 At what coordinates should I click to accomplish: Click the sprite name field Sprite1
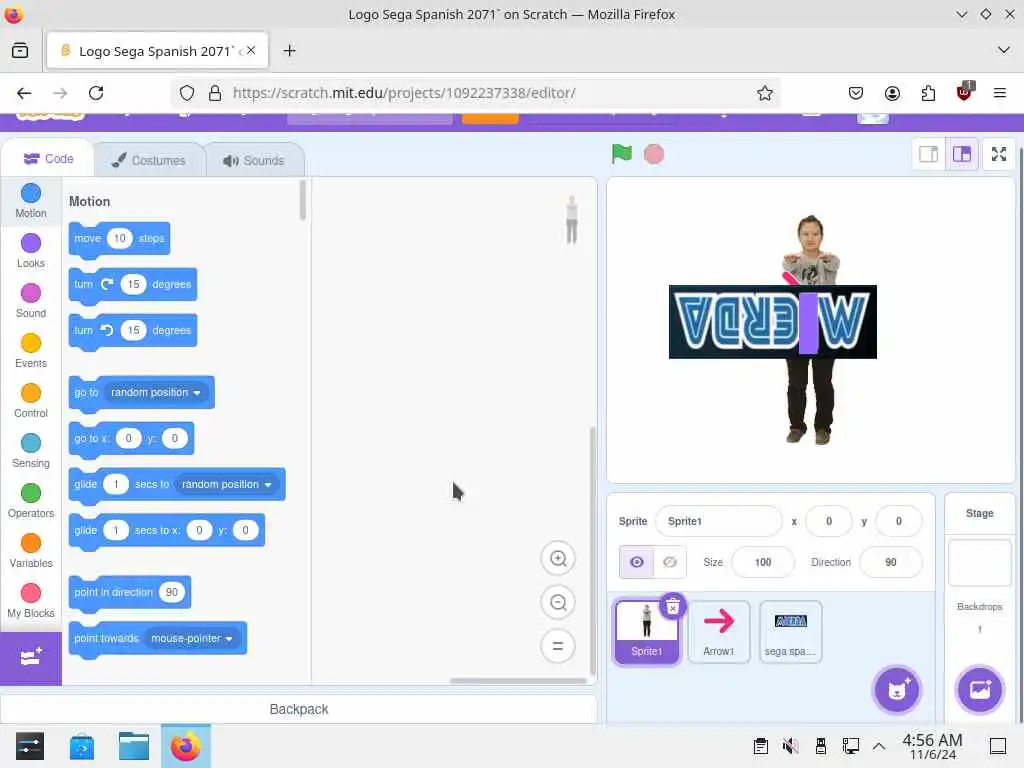[718, 521]
